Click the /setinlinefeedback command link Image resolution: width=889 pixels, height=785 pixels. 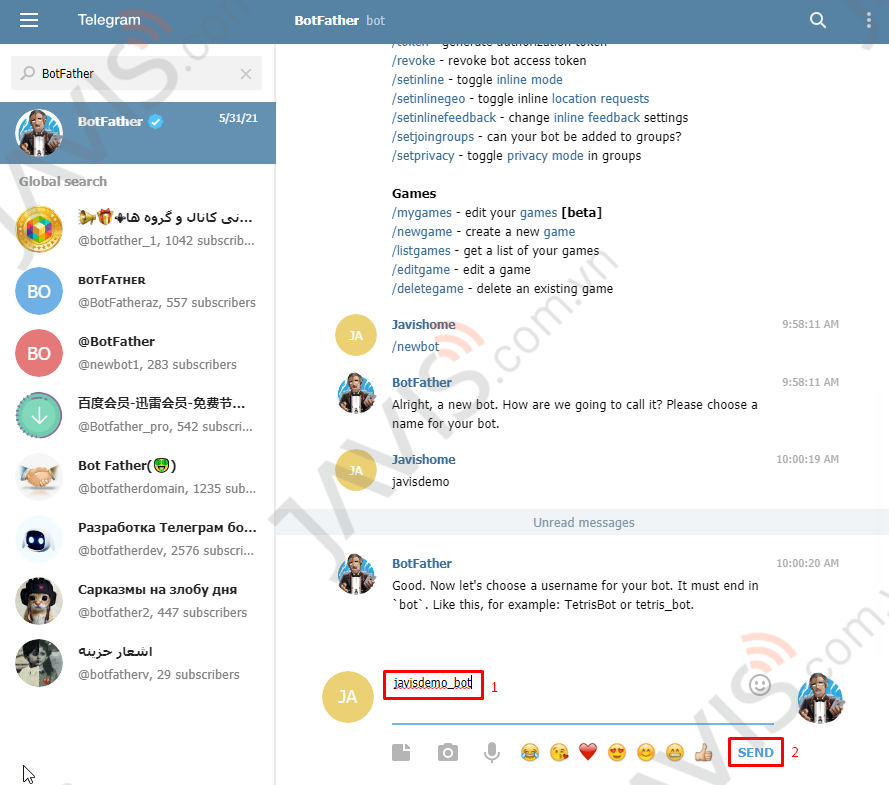pos(444,118)
